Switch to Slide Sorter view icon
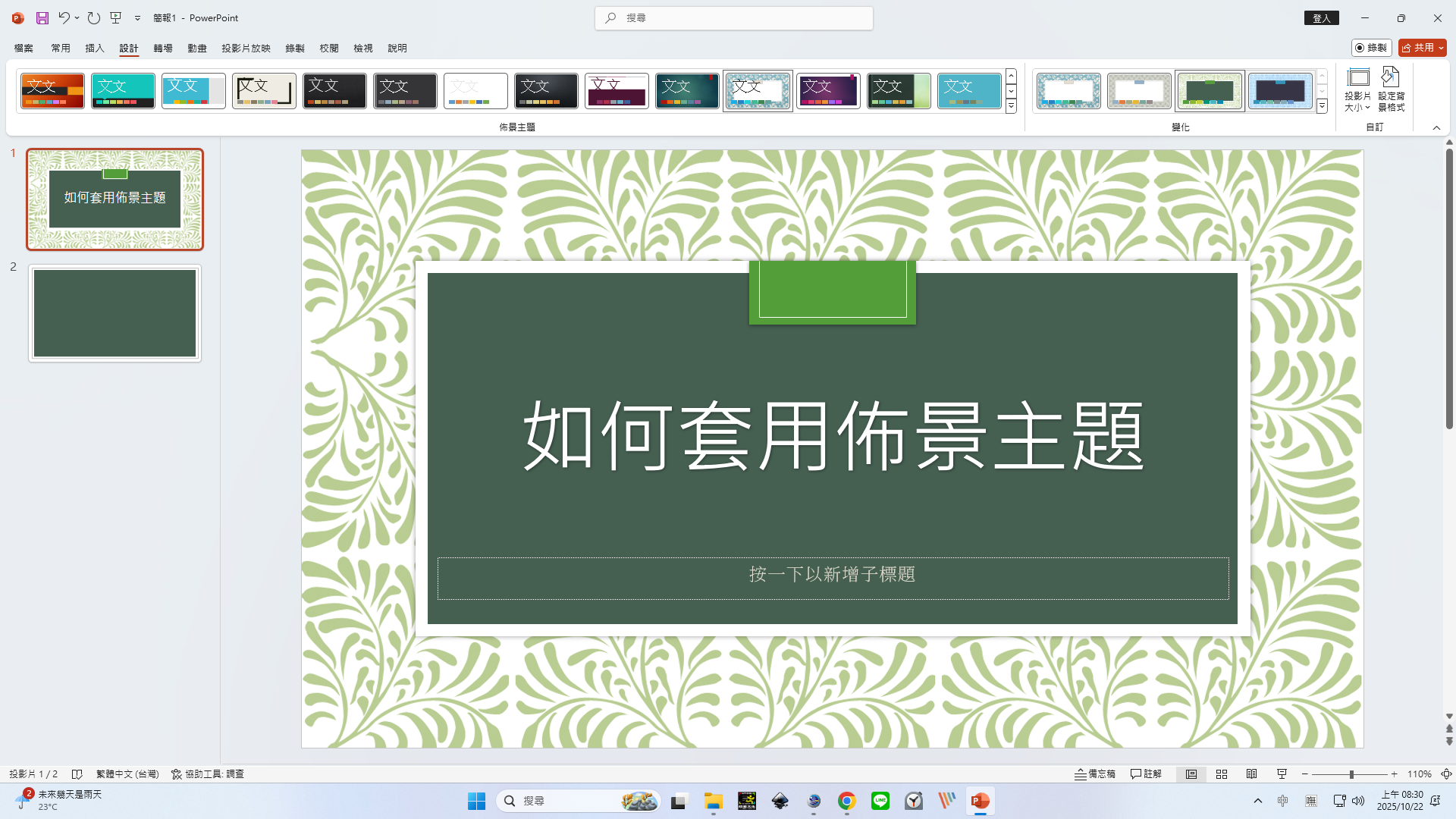1456x819 pixels. pyautogui.click(x=1221, y=773)
